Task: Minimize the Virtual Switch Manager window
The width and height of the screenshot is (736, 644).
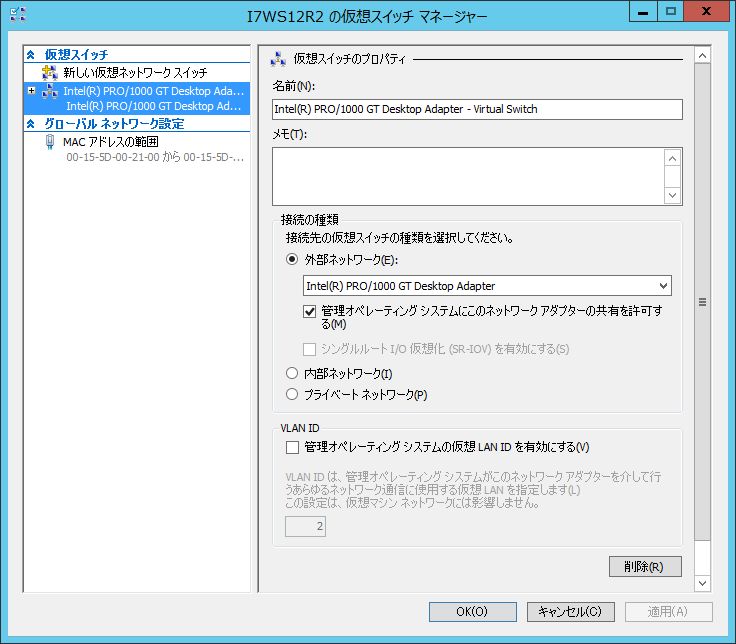Action: 643,12
